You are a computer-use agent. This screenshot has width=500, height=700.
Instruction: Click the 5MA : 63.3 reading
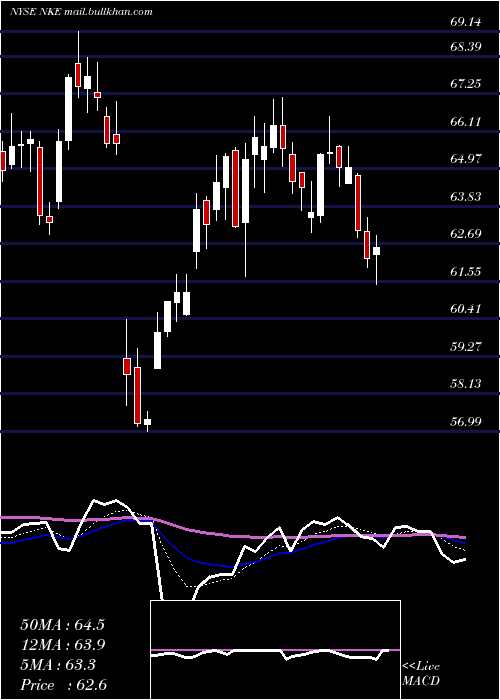click(58, 665)
